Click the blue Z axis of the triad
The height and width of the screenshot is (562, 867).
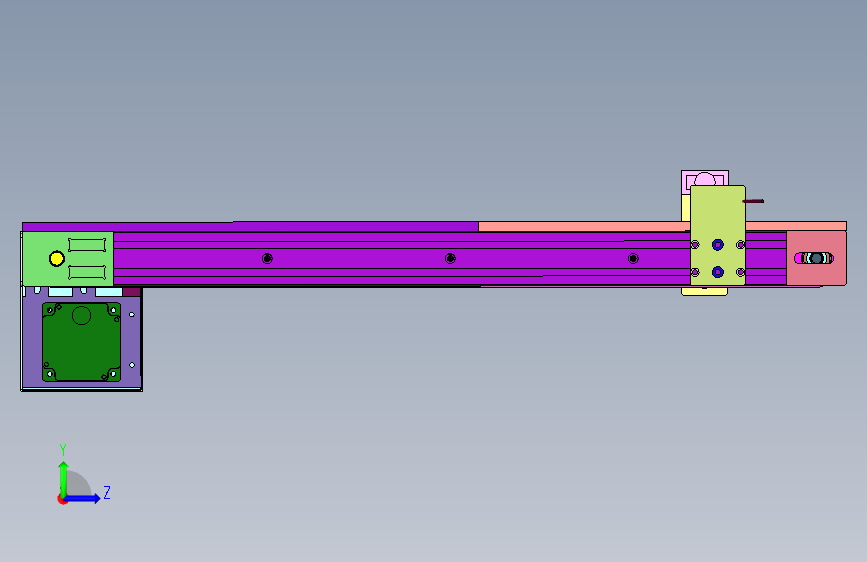pos(83,498)
